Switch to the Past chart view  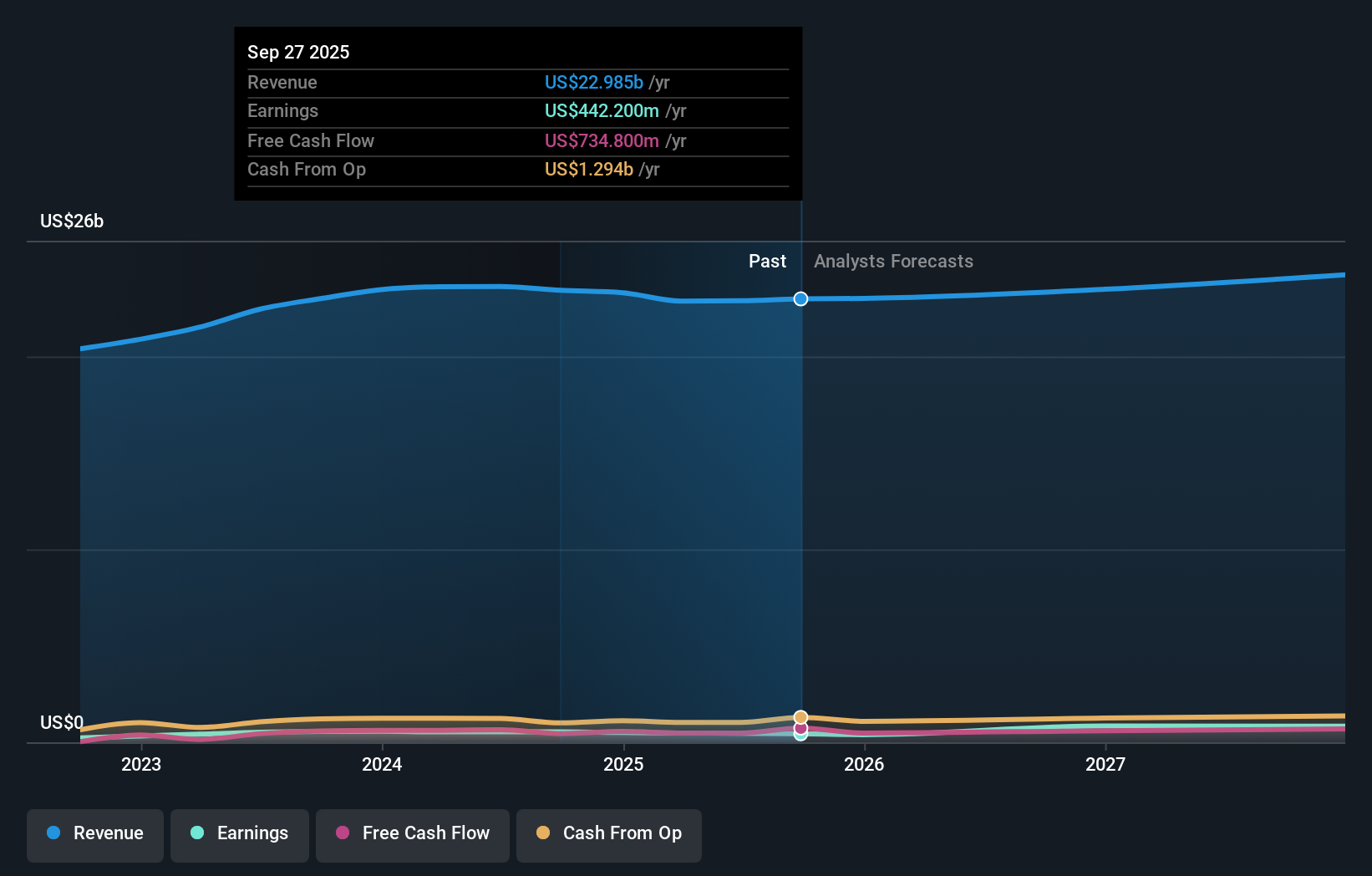click(x=767, y=261)
